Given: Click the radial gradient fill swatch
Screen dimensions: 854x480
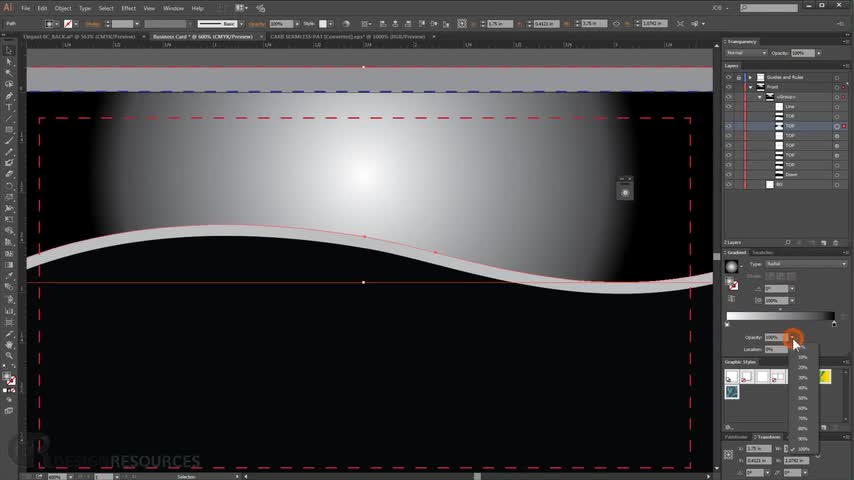Looking at the screenshot, I should tap(731, 266).
